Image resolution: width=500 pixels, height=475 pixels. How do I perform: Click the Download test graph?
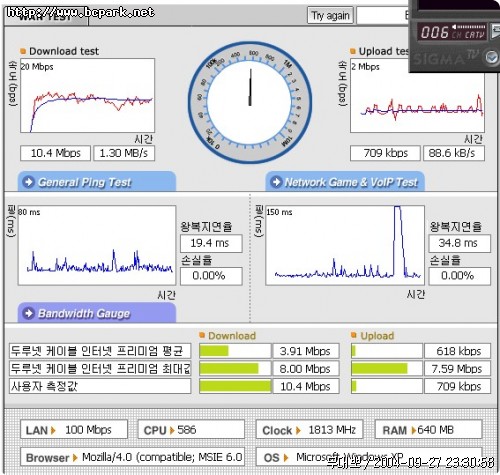88,96
